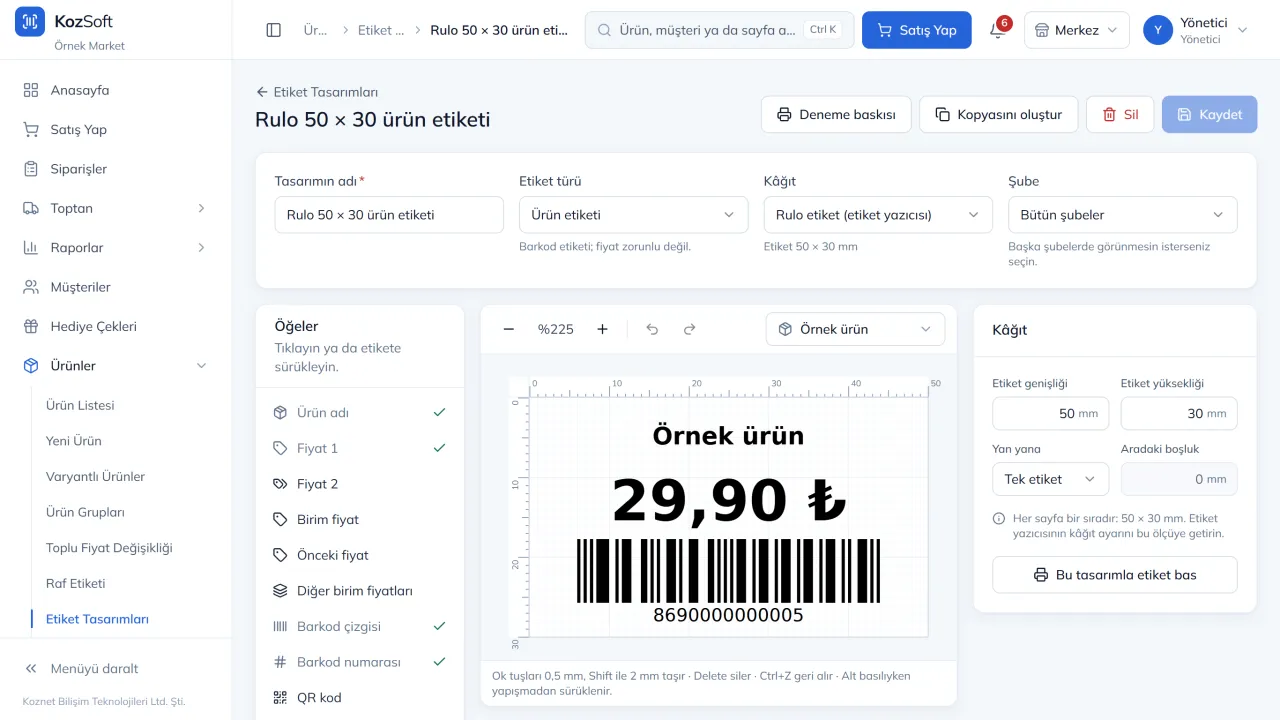Open Kâğıt type dropdown Rulo etiket
Viewport: 1280px width, 720px height.
click(x=878, y=215)
